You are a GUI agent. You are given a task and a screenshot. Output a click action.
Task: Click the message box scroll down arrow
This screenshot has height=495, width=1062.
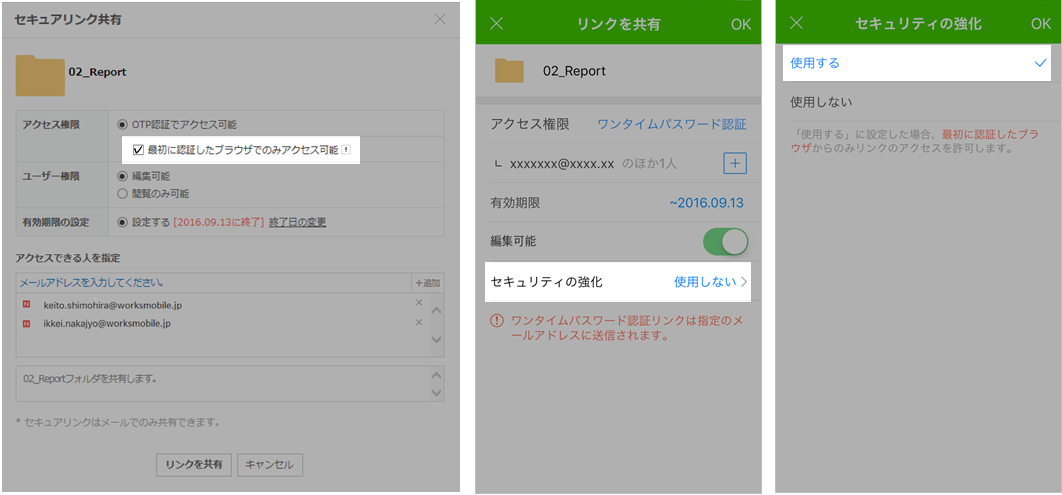437,393
